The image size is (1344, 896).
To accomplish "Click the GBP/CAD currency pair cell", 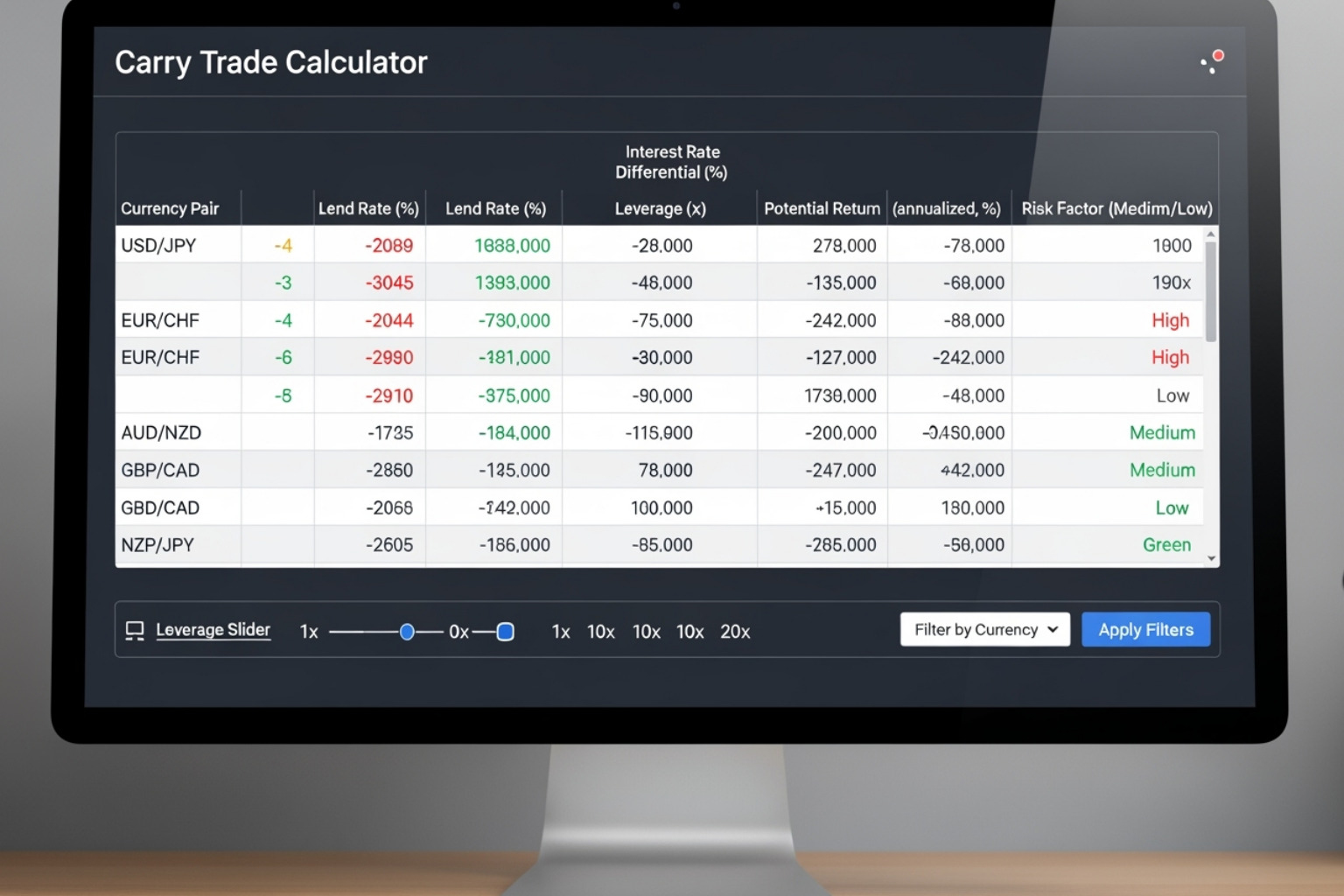I will click(160, 471).
